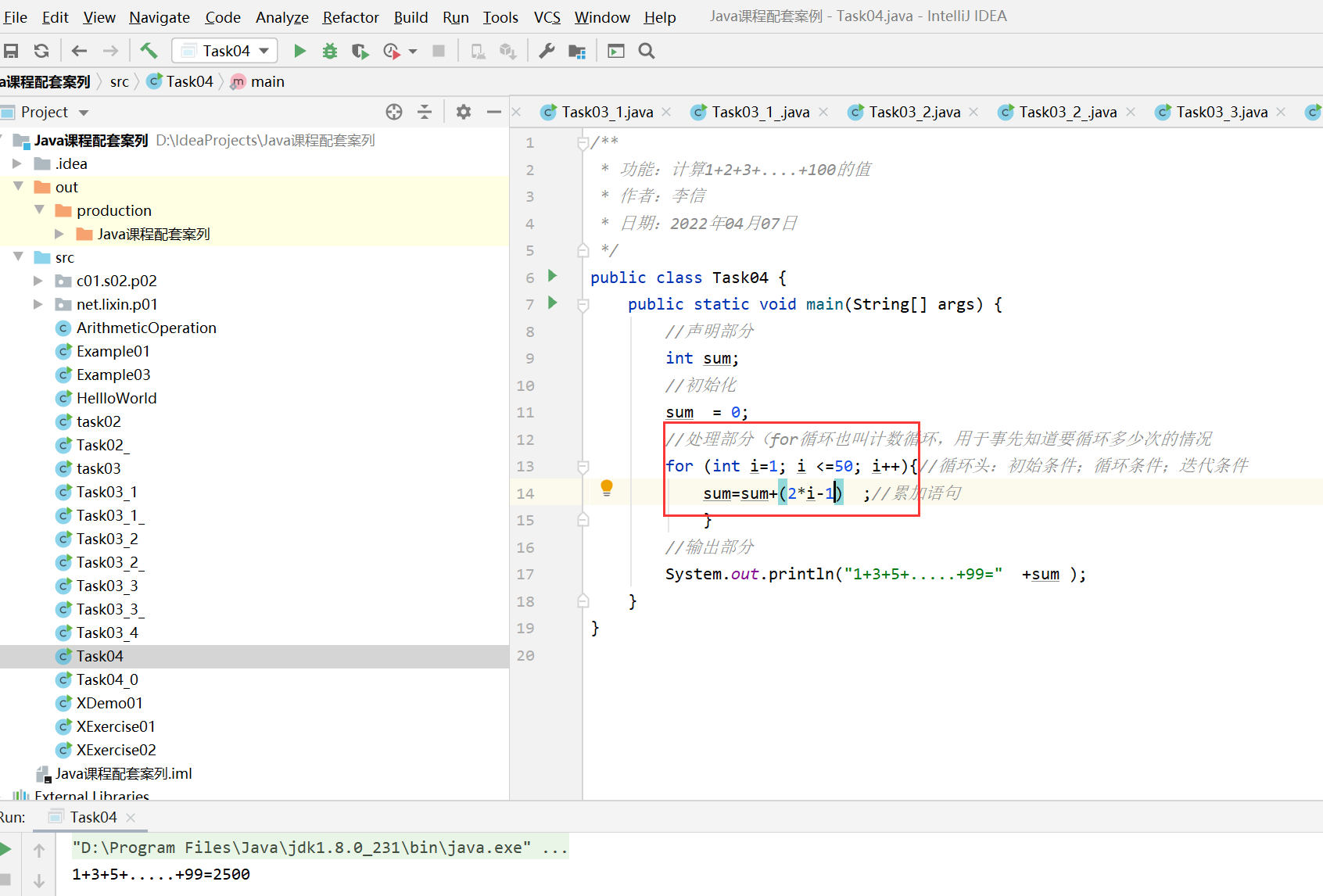Open the Refactor menu
Viewport: 1323px width, 896px height.
350,16
